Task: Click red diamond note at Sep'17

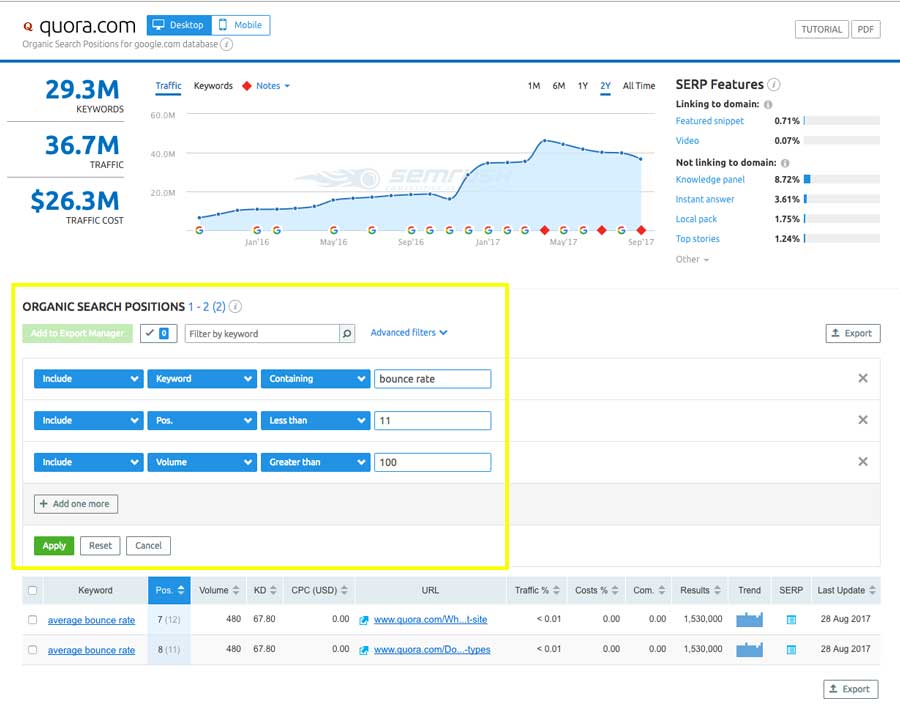Action: point(641,230)
